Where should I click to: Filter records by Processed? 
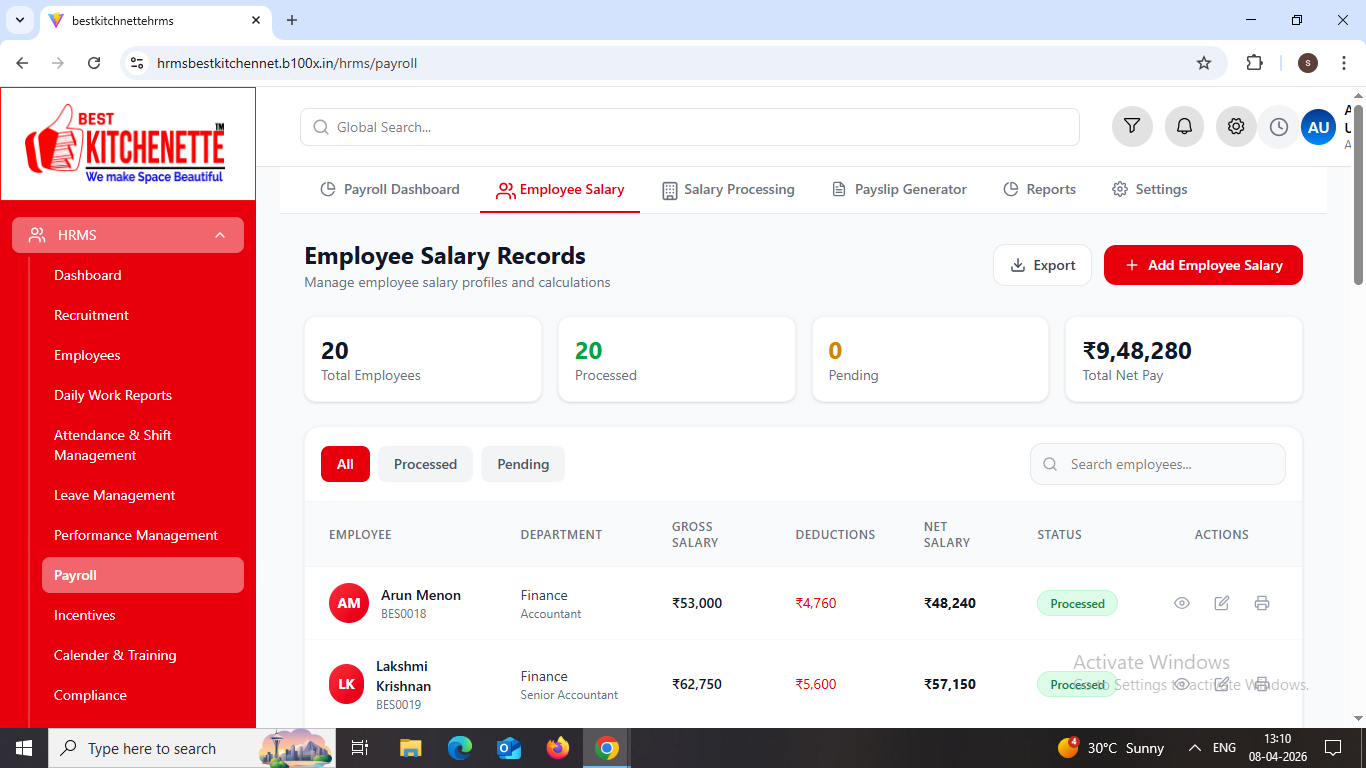pos(425,464)
